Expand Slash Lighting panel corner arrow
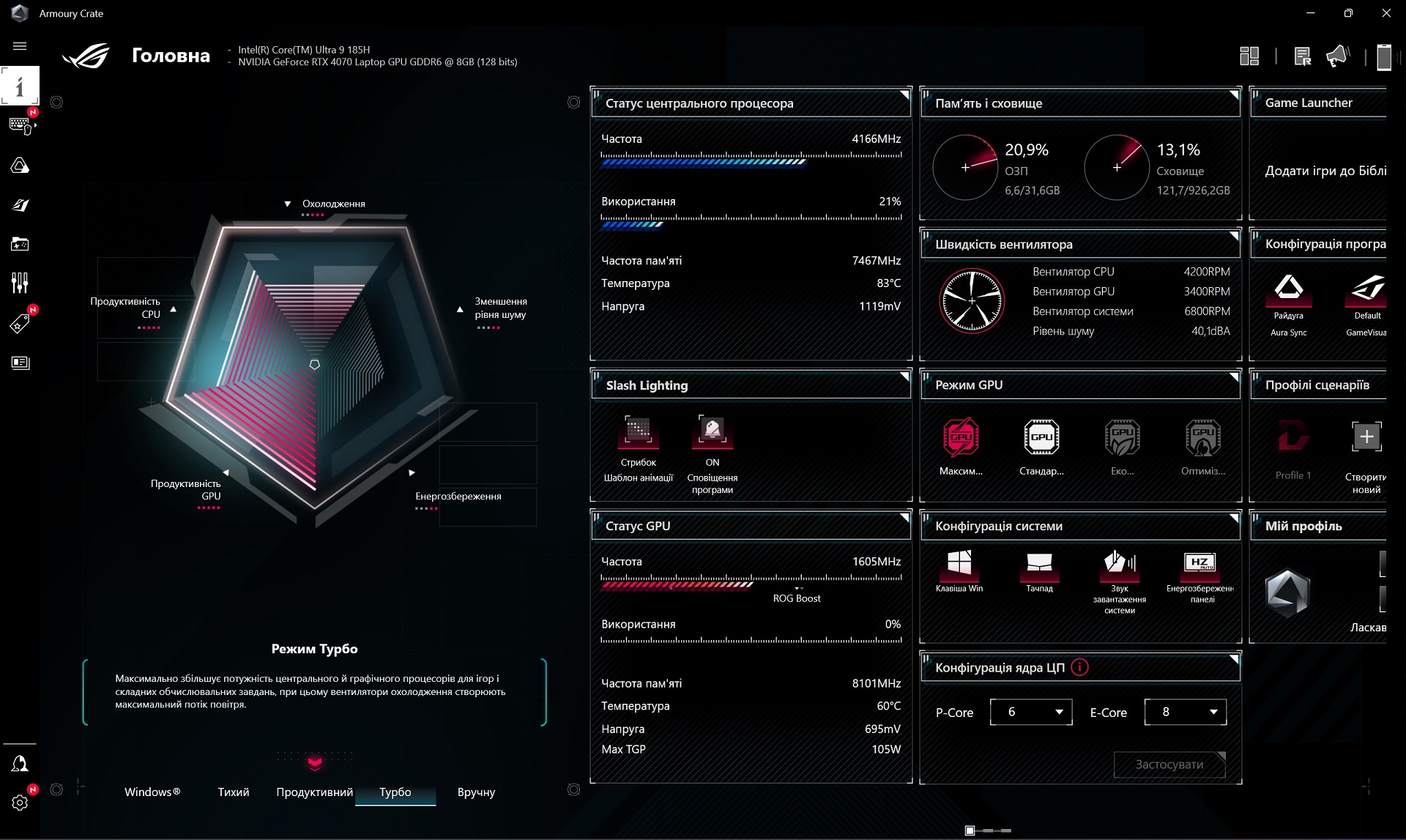Image resolution: width=1406 pixels, height=840 pixels. coord(904,376)
